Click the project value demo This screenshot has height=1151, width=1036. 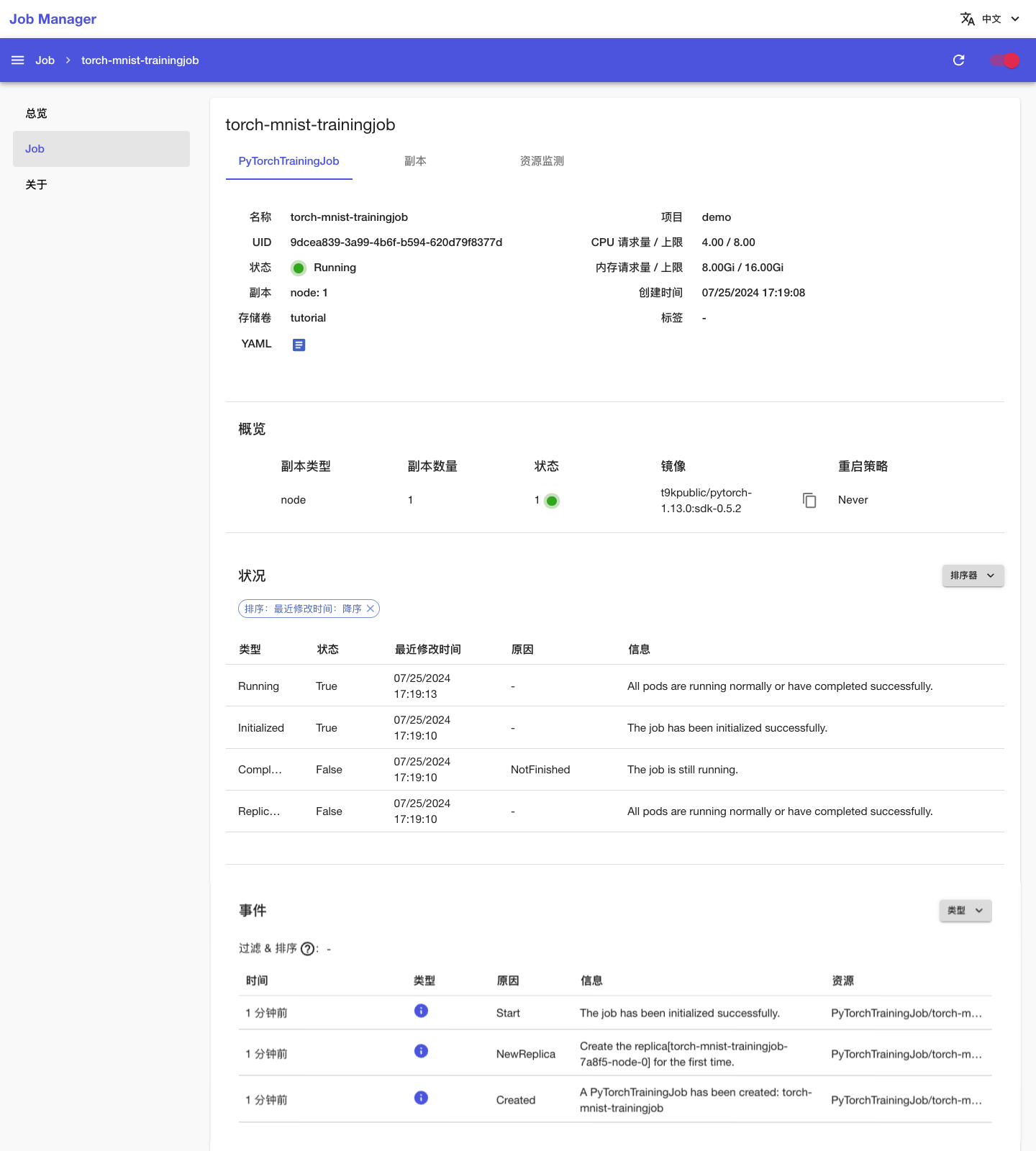[717, 217]
